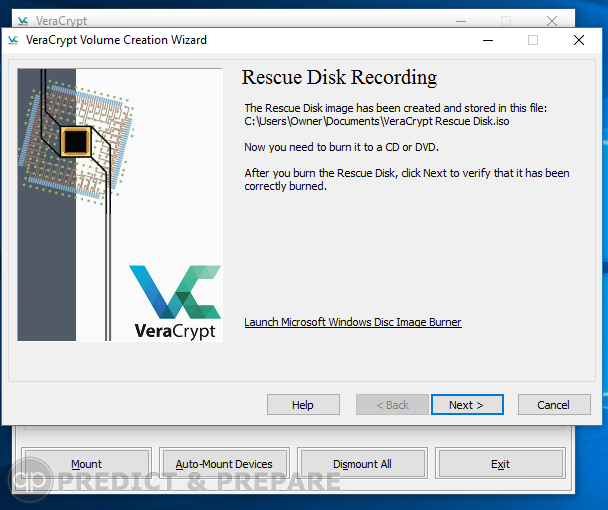Image resolution: width=608 pixels, height=510 pixels.
Task: Close the Volume Creation Wizard window
Action: (x=579, y=40)
